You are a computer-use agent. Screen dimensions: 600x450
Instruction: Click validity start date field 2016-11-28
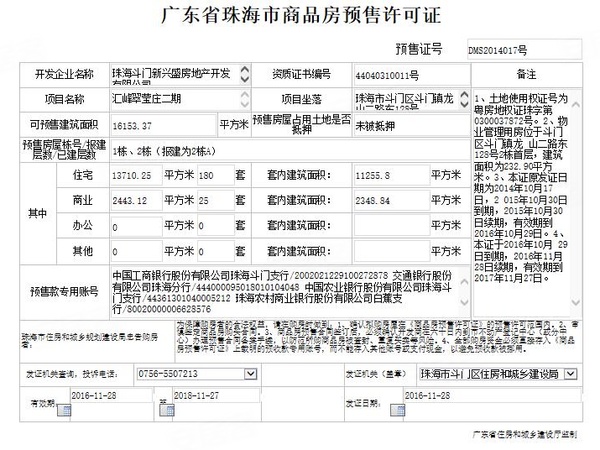111,395
